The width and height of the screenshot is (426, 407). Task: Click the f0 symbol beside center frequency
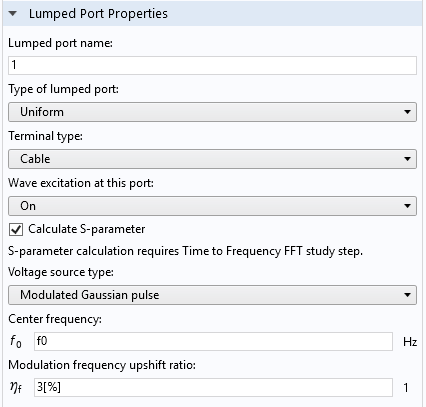16,342
